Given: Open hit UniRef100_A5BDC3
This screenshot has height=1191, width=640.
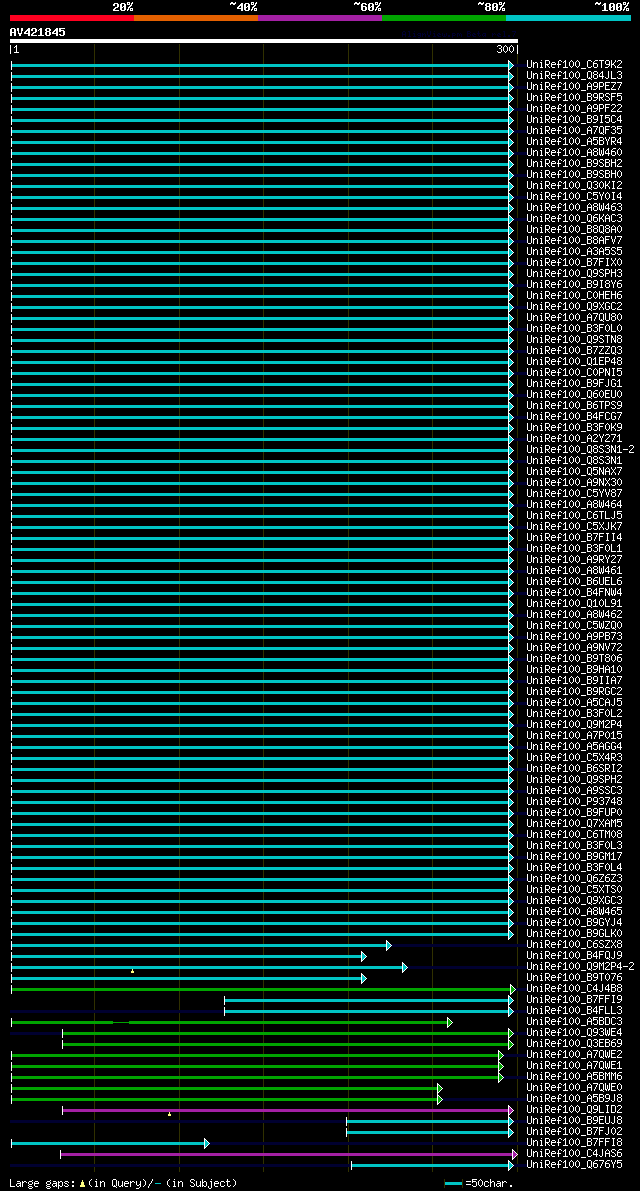Looking at the screenshot, I should pyautogui.click(x=574, y=1022).
